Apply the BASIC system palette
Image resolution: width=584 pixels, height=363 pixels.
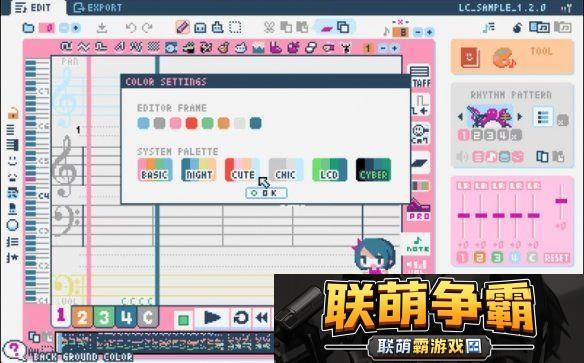[155, 170]
